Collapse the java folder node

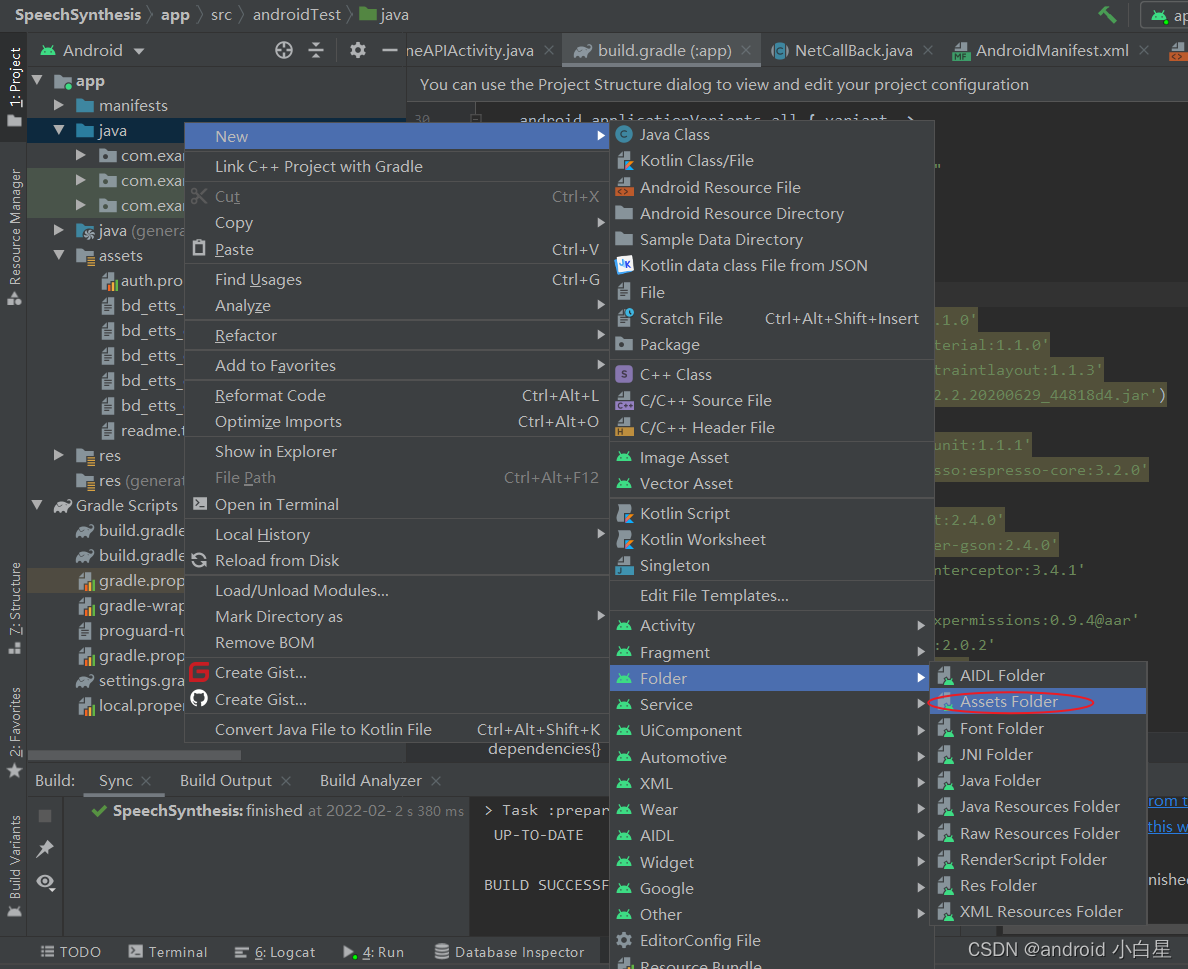(x=59, y=130)
